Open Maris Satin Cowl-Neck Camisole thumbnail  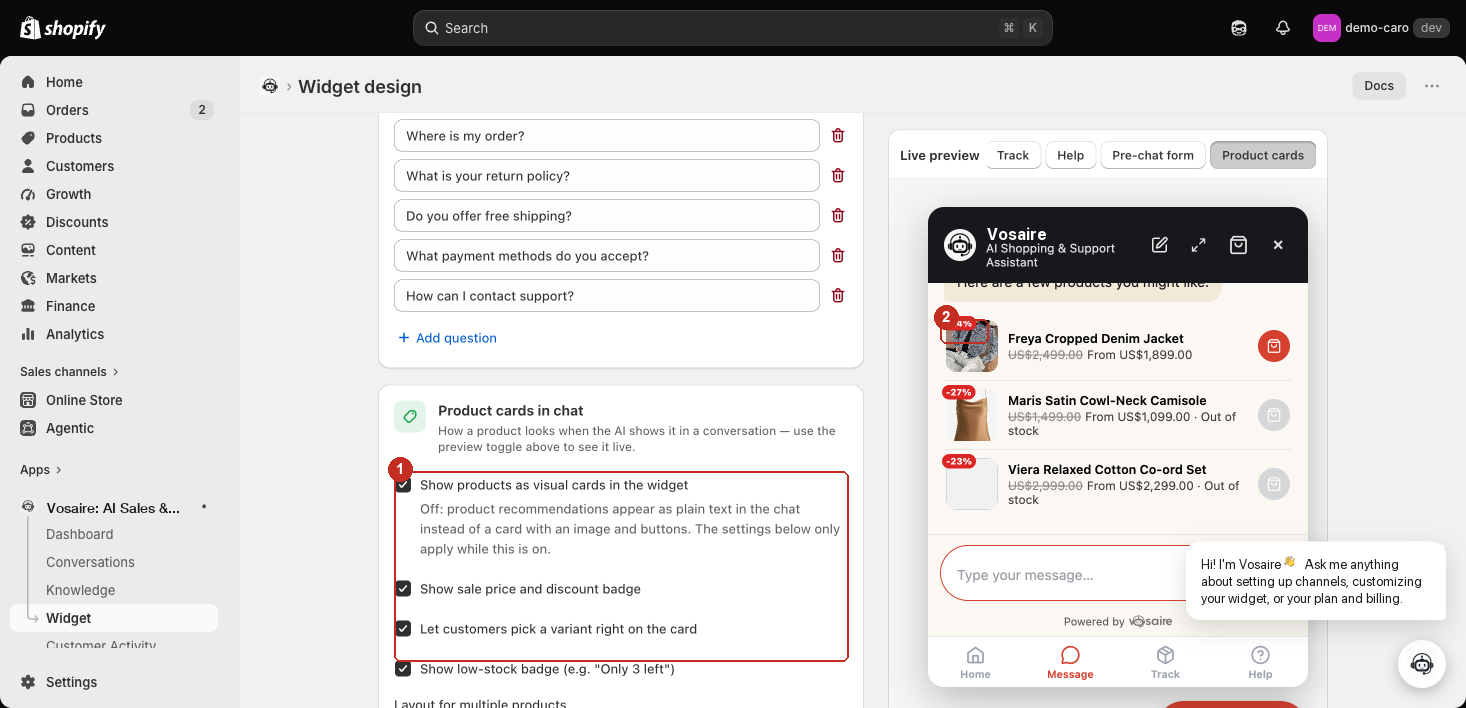pos(972,415)
